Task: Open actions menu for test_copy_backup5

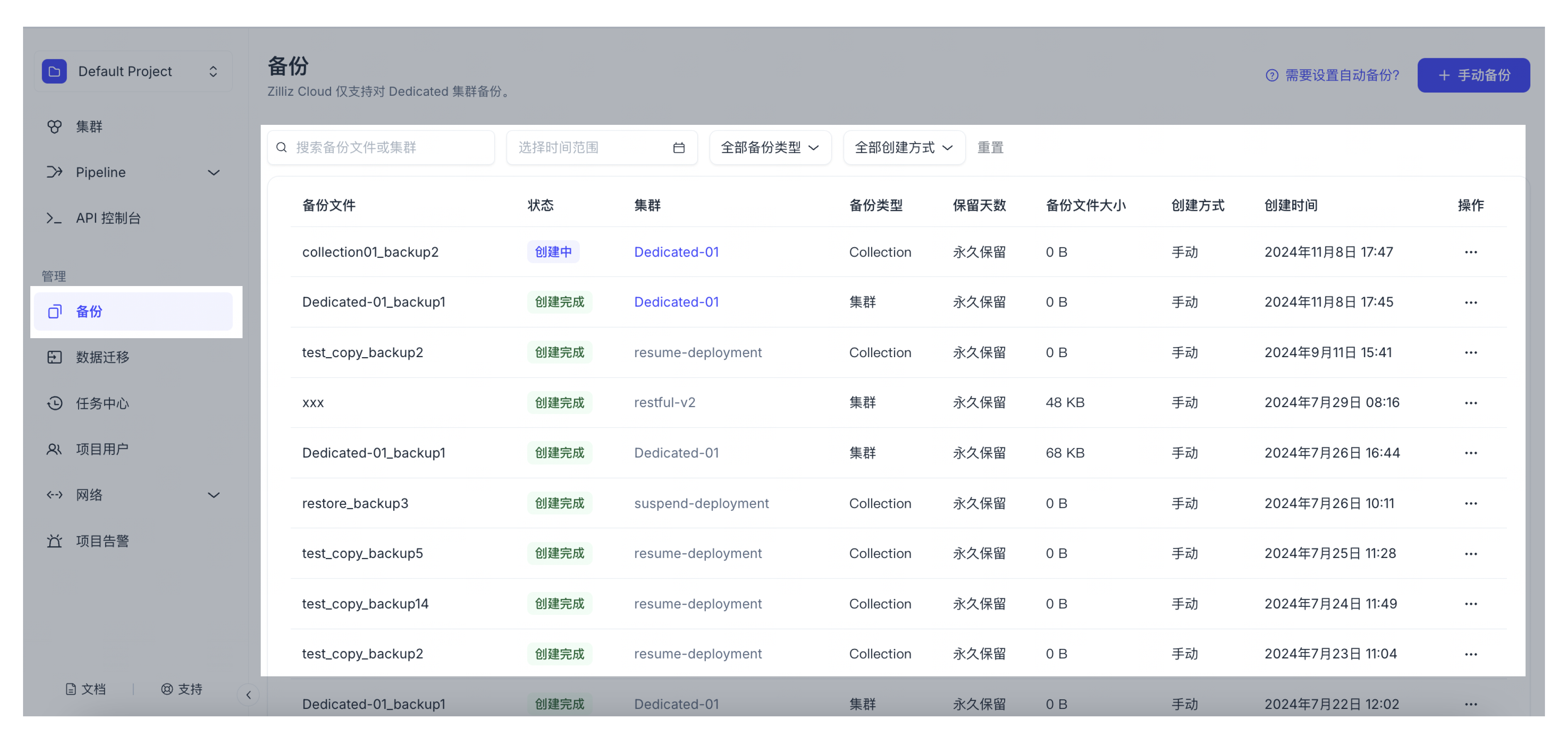Action: [1471, 554]
